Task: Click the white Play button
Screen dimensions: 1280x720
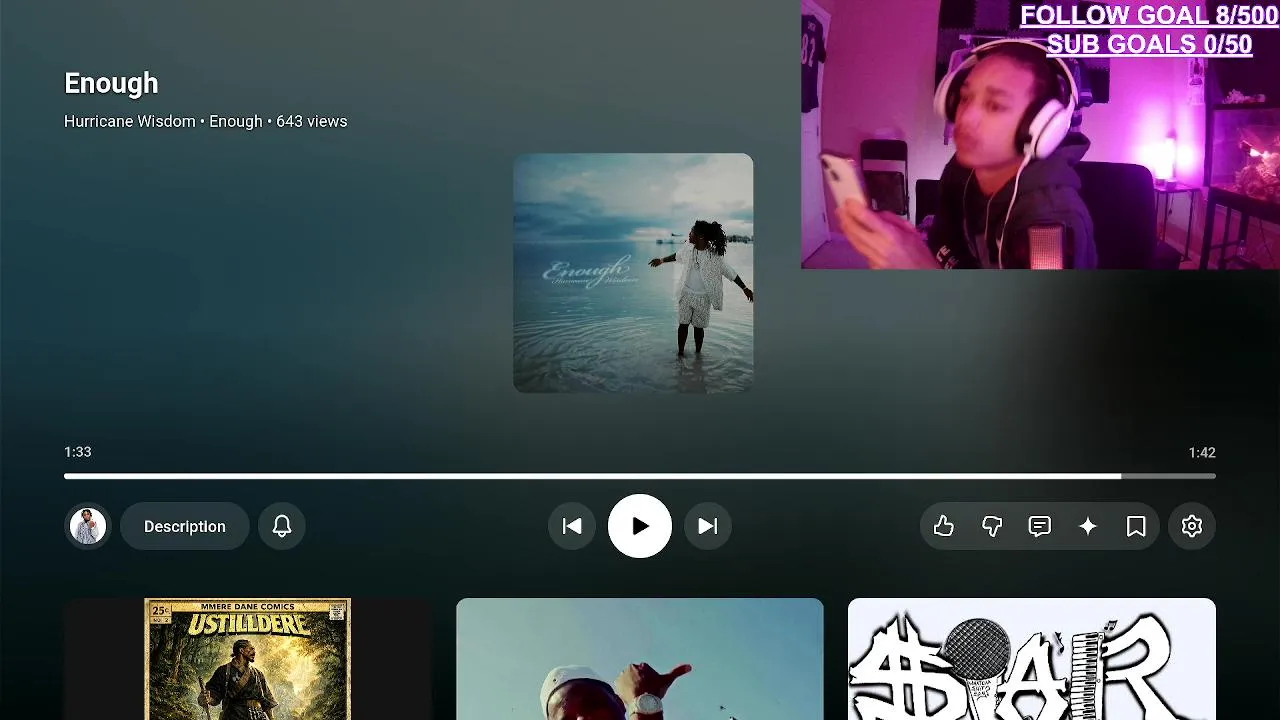Action: [640, 526]
